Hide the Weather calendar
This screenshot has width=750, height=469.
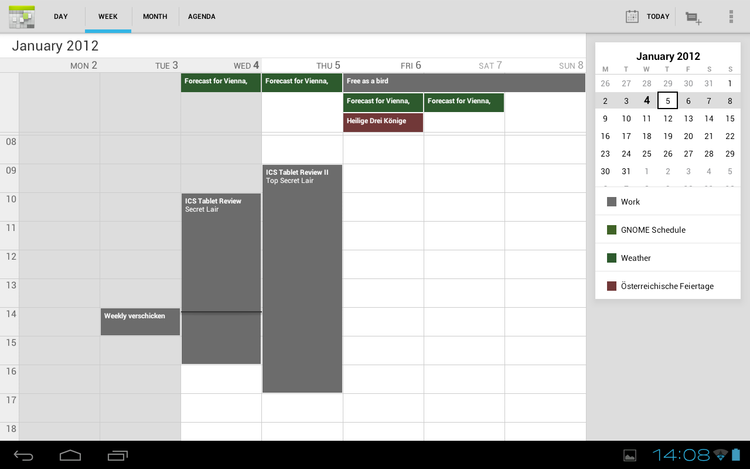point(612,258)
